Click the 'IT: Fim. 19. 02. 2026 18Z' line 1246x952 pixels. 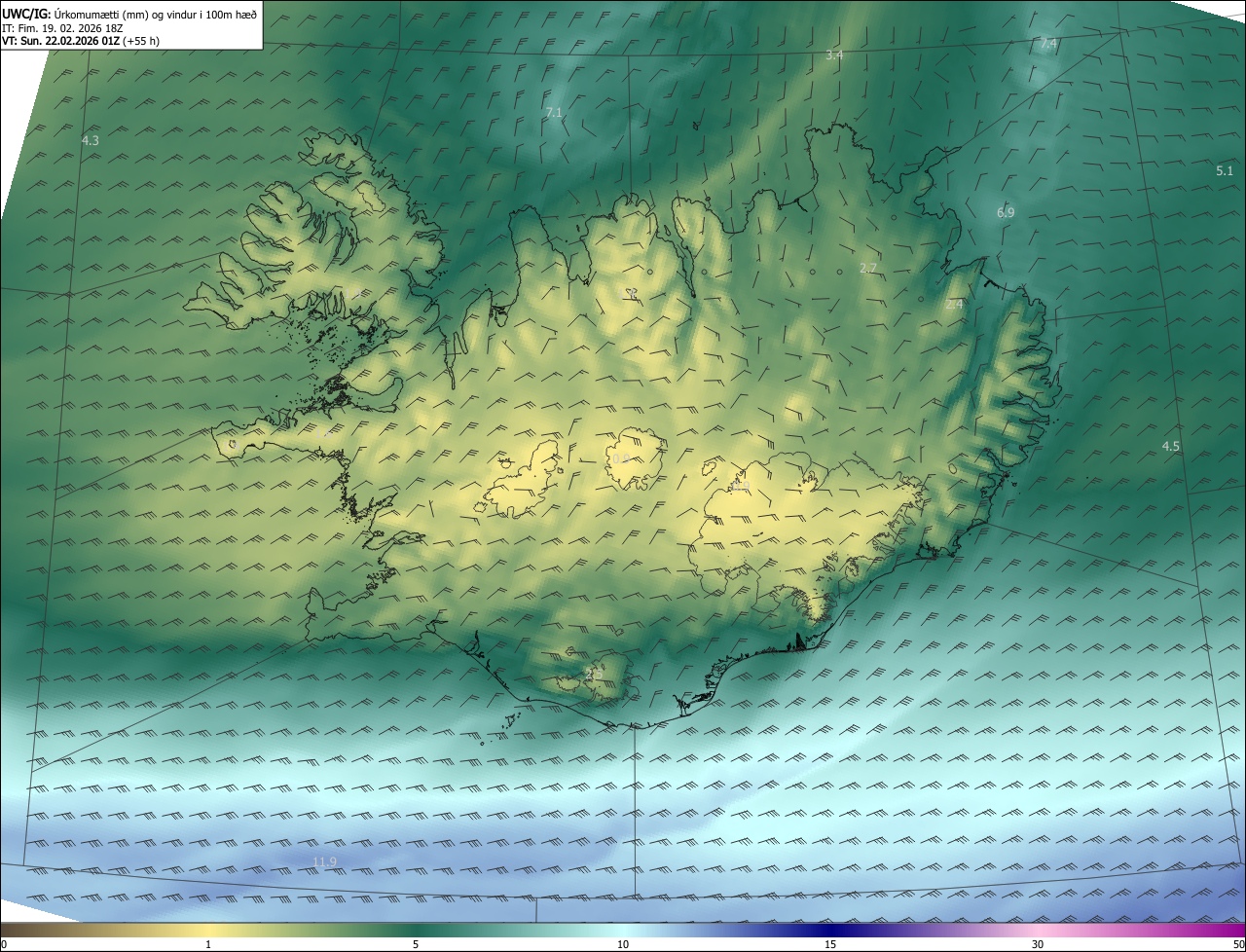(61, 28)
